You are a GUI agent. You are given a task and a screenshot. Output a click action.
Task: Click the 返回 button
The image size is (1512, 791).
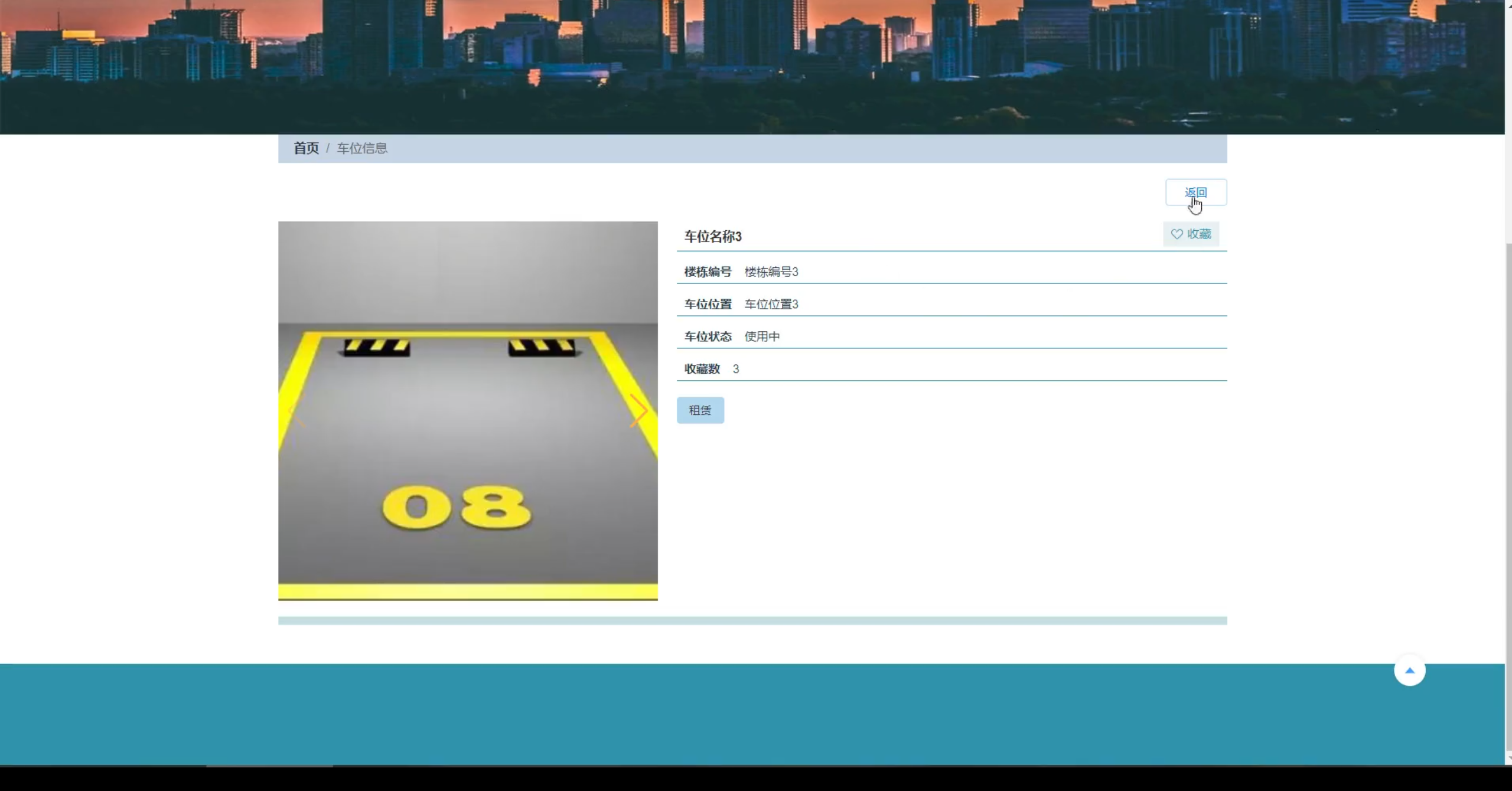1195,192
